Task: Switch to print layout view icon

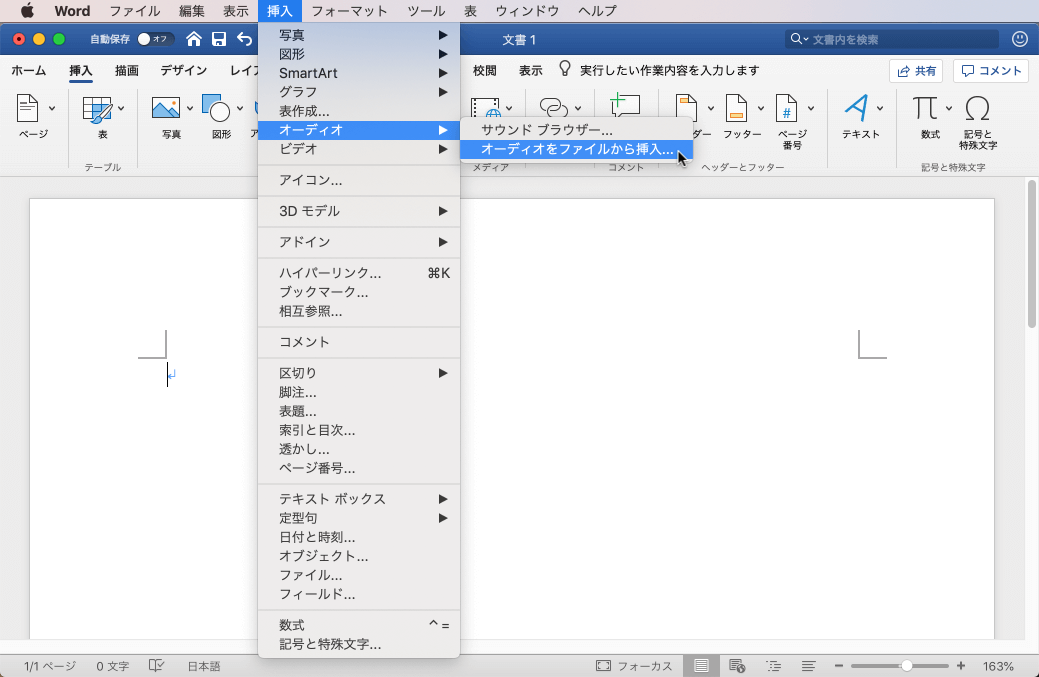Action: [x=701, y=666]
